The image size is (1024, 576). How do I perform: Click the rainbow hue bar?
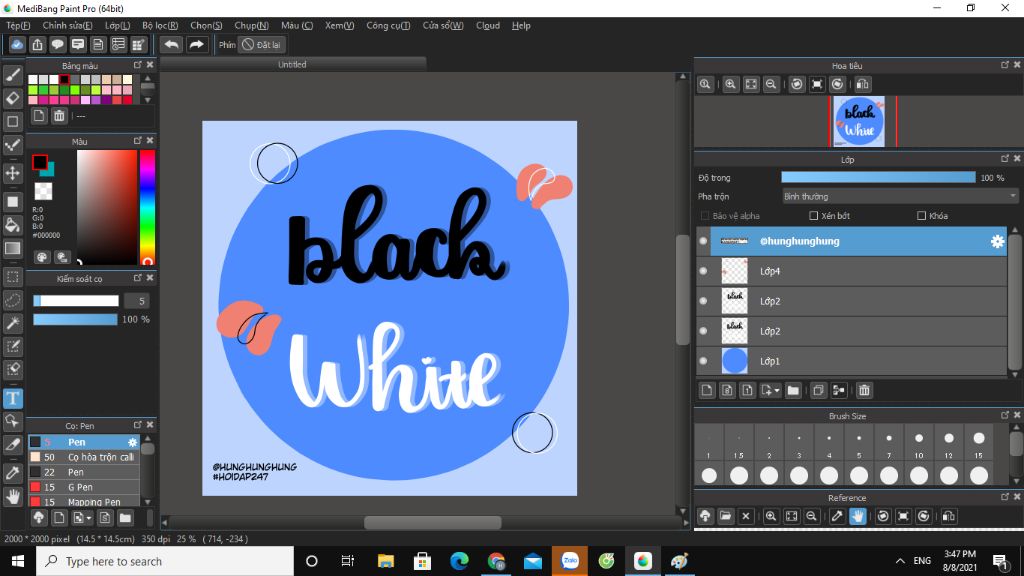tap(148, 207)
